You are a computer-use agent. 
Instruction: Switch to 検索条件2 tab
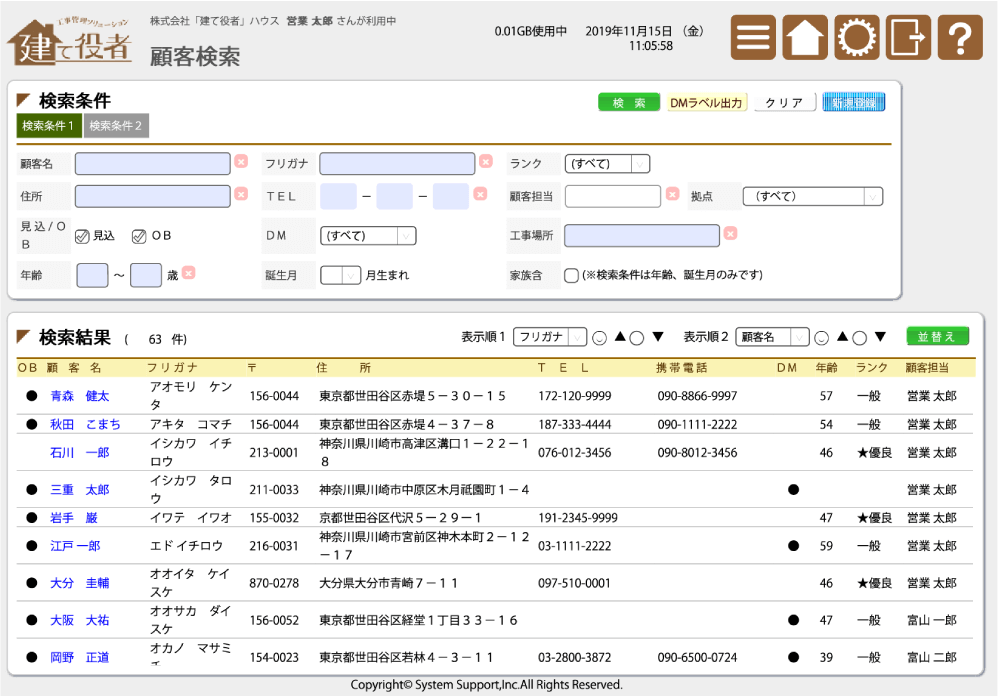[116, 126]
